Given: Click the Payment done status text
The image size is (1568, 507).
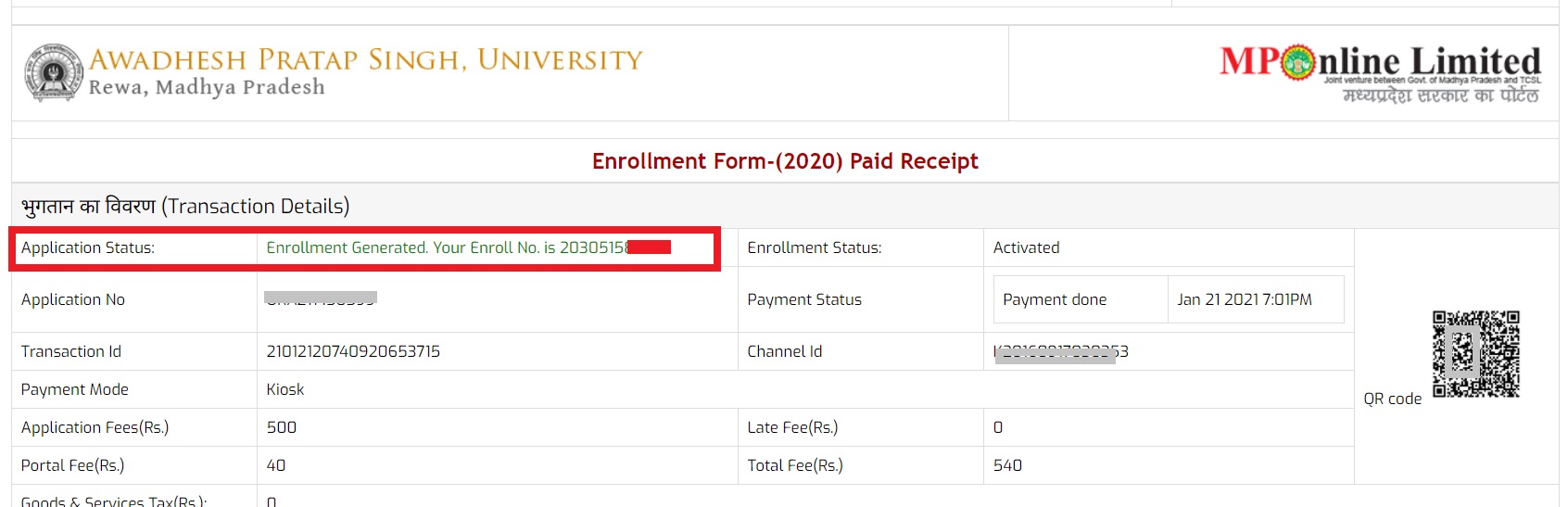Looking at the screenshot, I should [x=1055, y=299].
